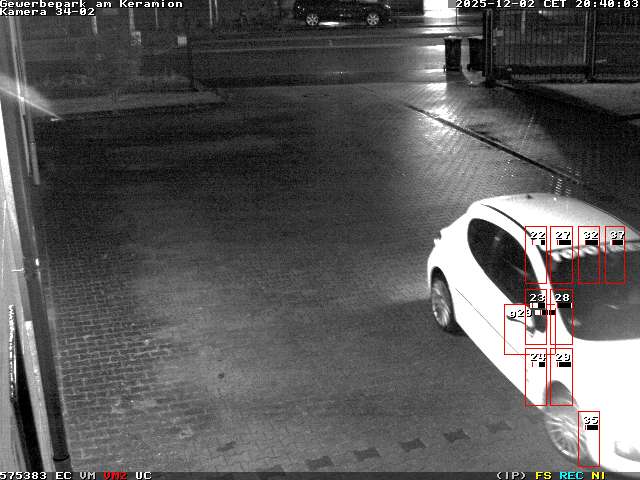Click motion zone box labeled 37
Screen dimensions: 640x480
coord(615,255)
